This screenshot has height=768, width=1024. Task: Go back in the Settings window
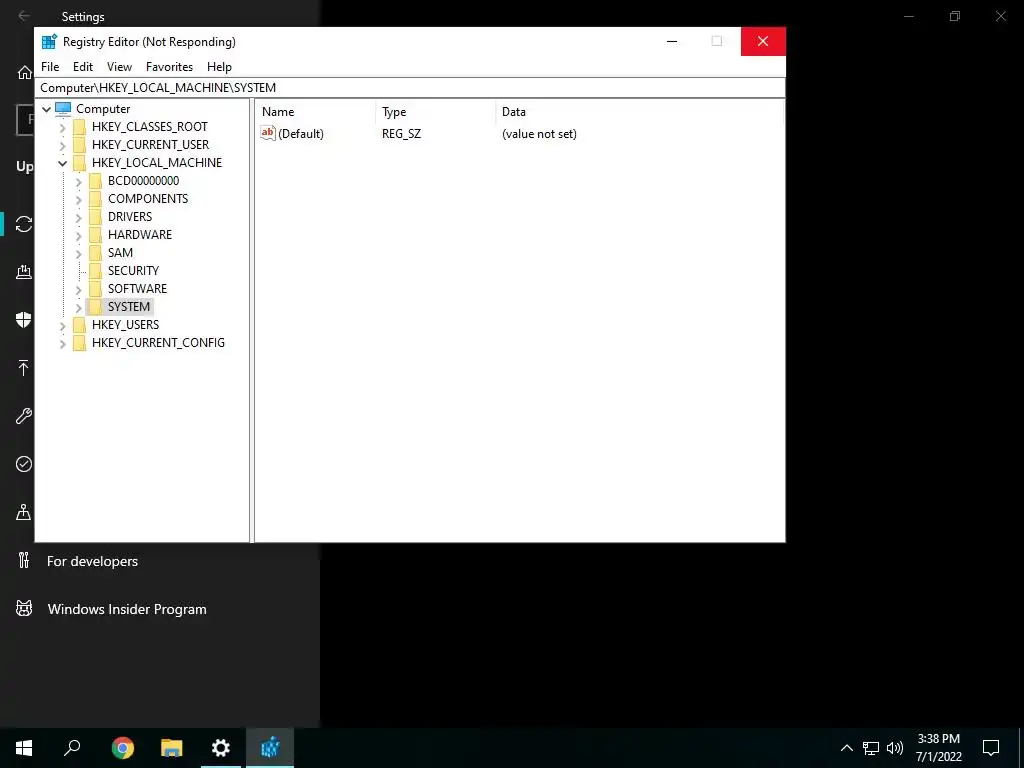(x=24, y=16)
